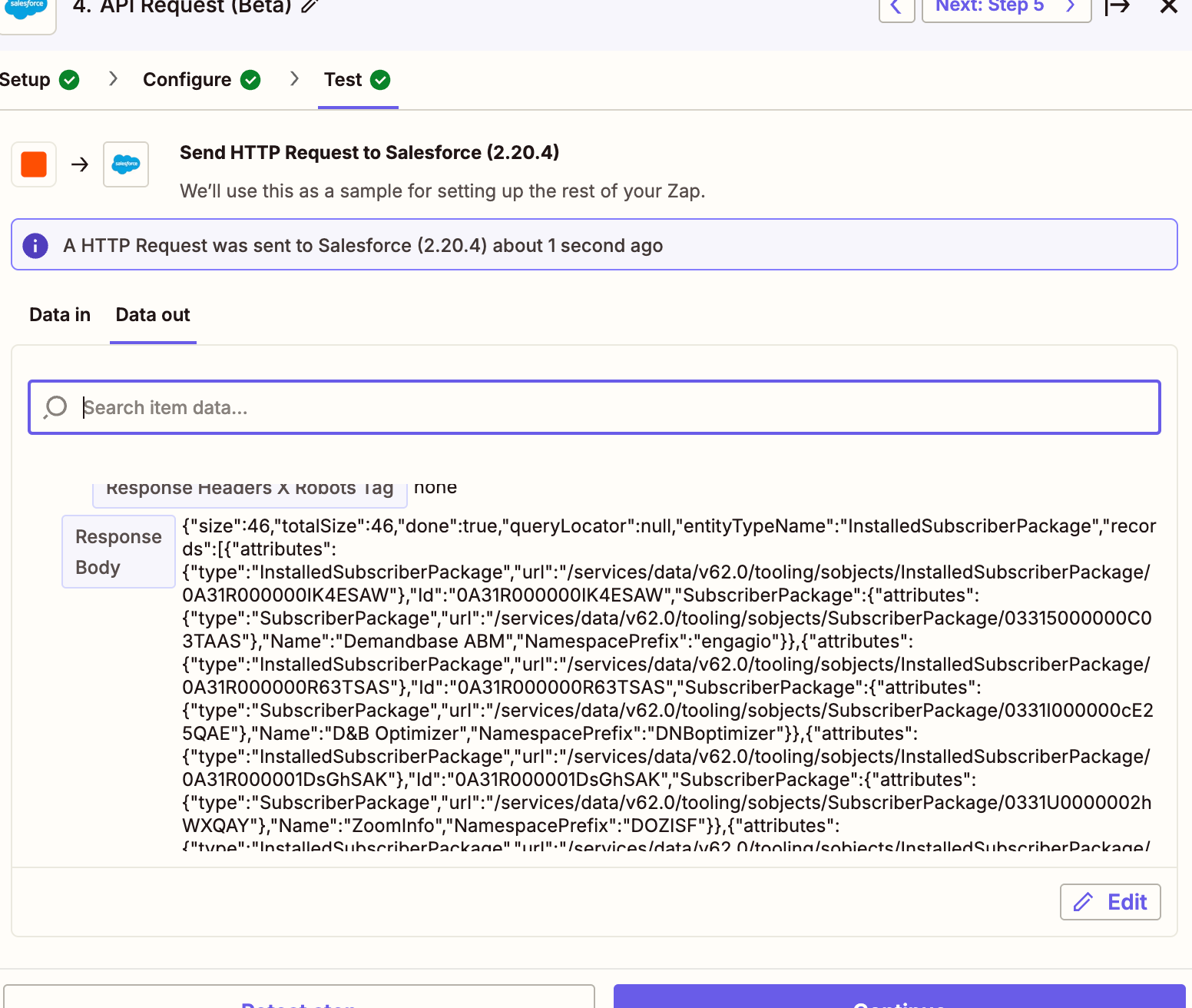Rename step using the pencil icon
This screenshot has height=1008, width=1192.
pyautogui.click(x=310, y=6)
